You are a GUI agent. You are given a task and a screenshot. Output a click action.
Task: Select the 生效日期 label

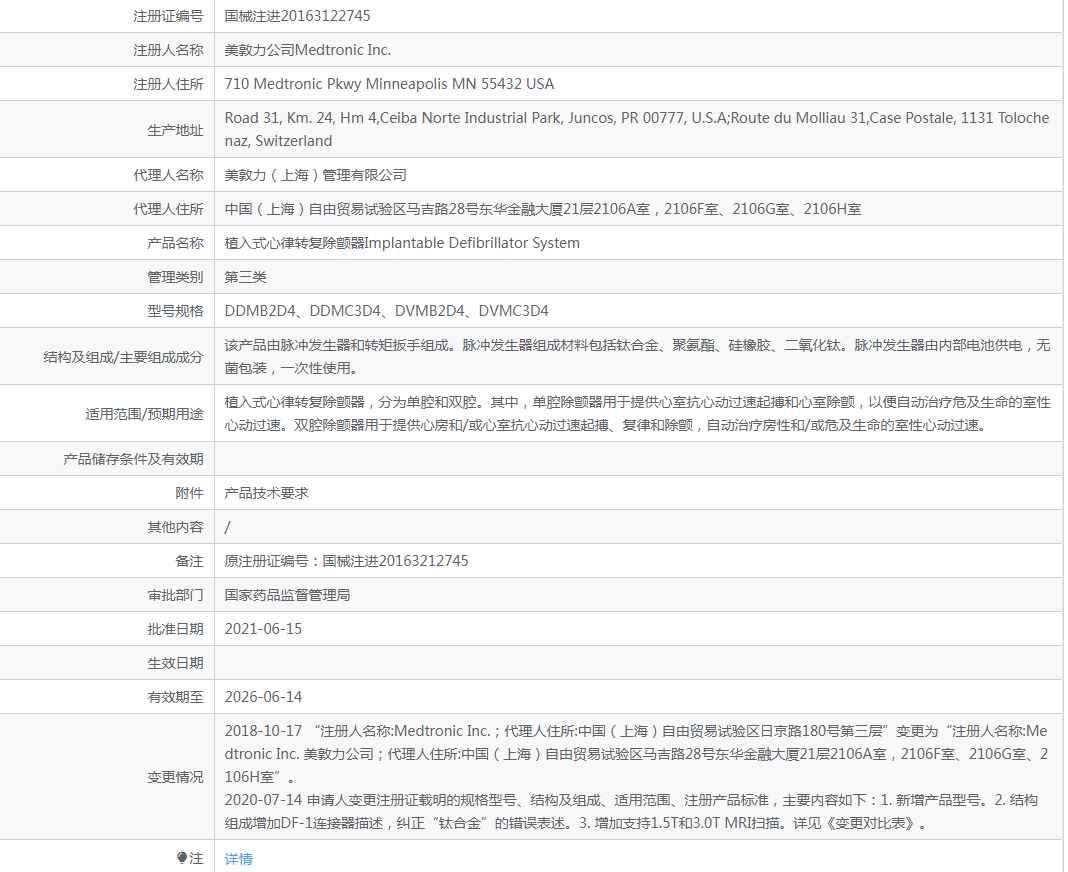point(175,664)
